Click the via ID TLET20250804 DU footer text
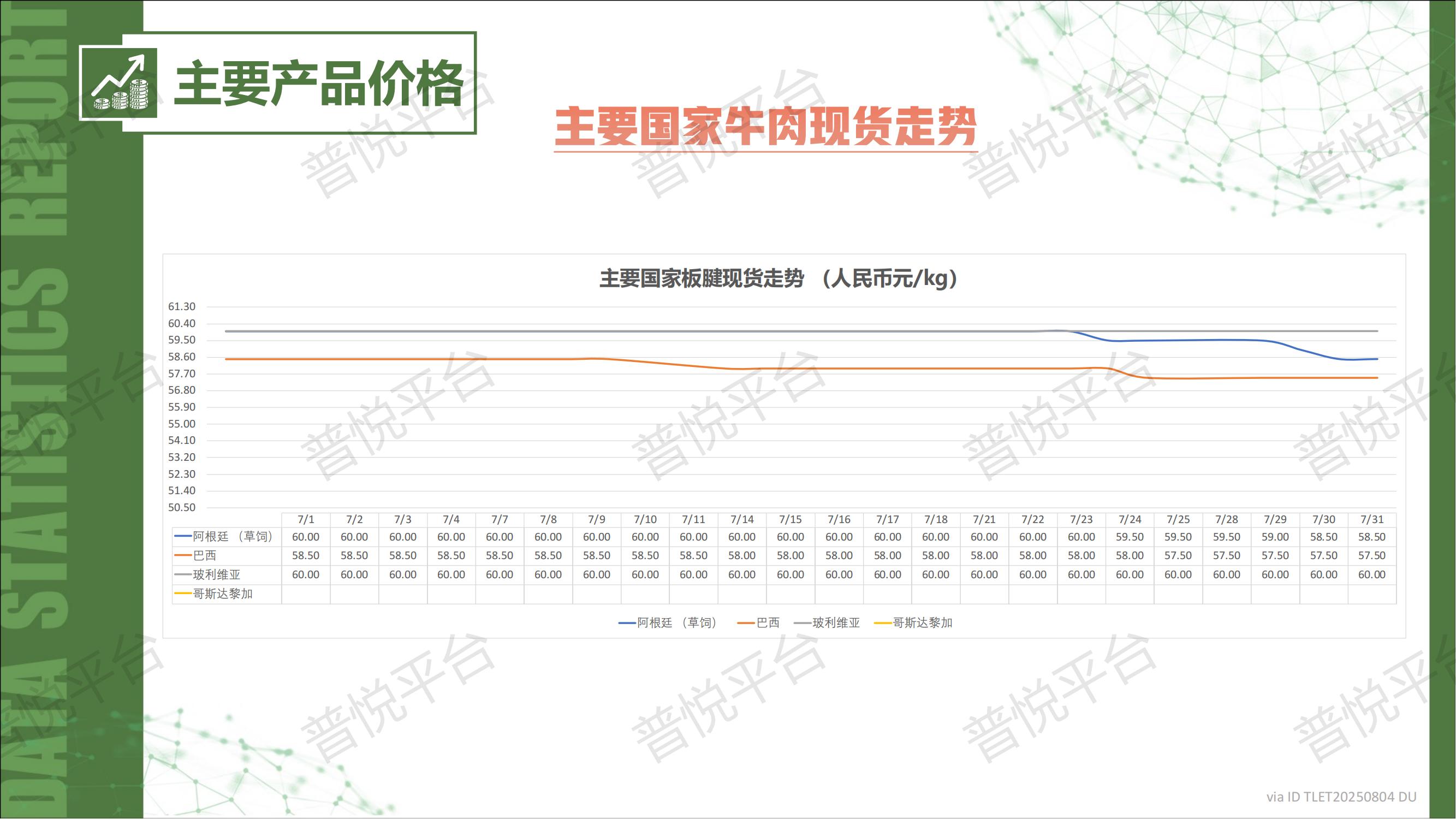 (x=1341, y=798)
